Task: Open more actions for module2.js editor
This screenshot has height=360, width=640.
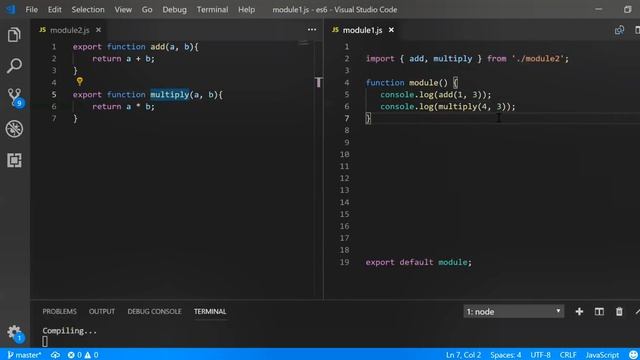Action: coord(312,29)
